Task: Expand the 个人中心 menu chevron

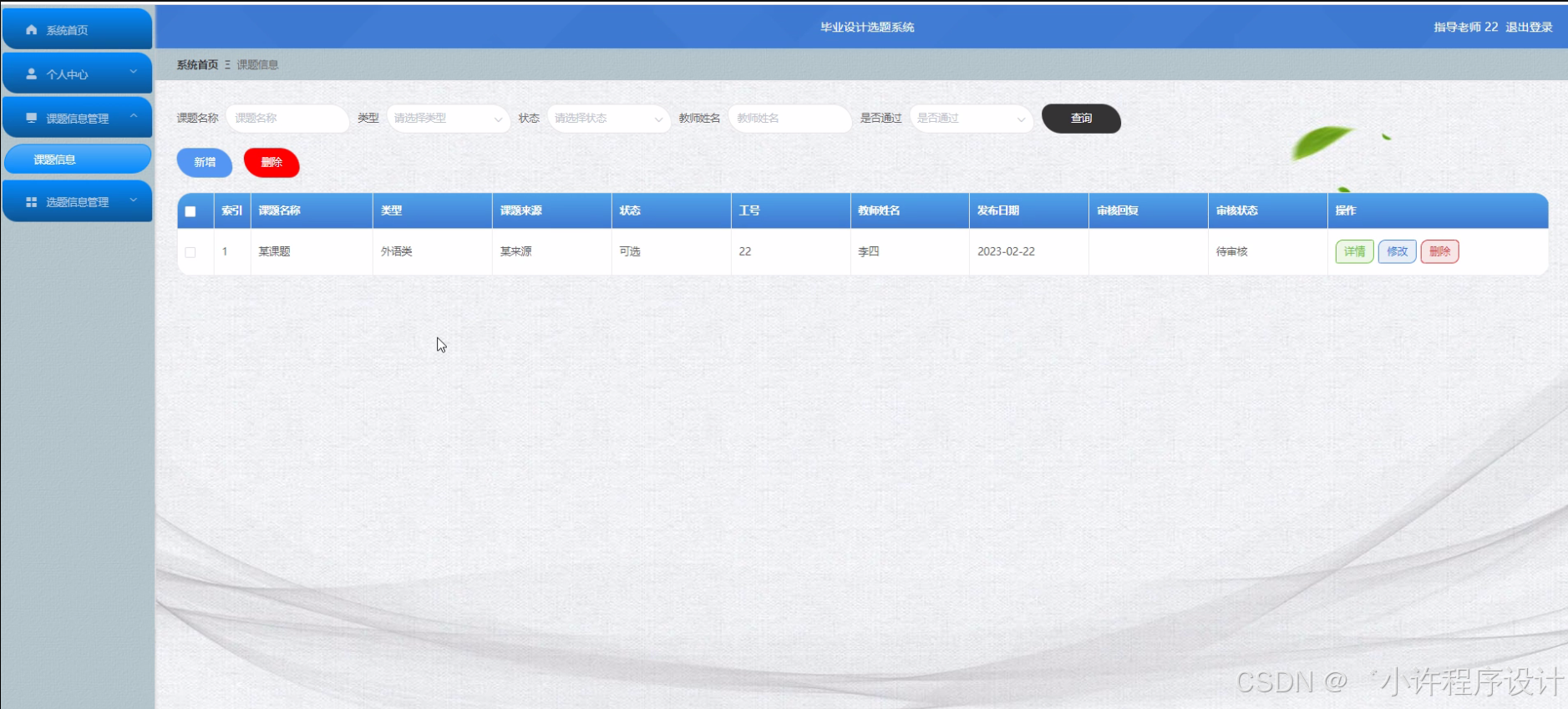Action: click(134, 73)
